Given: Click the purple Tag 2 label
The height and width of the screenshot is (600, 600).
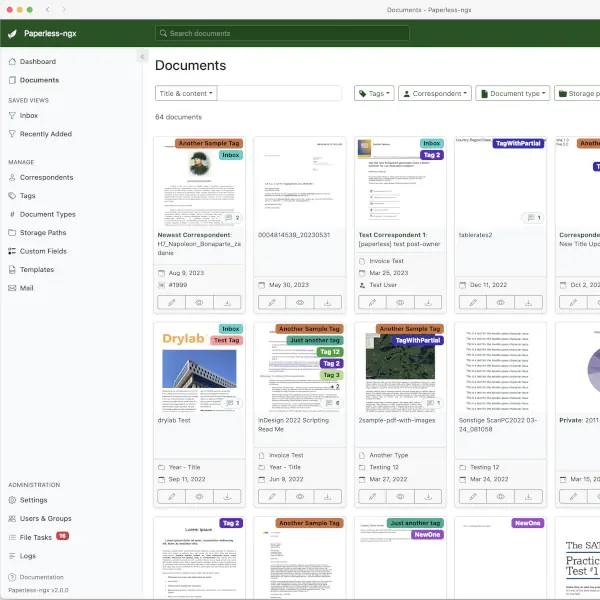Looking at the screenshot, I should (430, 155).
